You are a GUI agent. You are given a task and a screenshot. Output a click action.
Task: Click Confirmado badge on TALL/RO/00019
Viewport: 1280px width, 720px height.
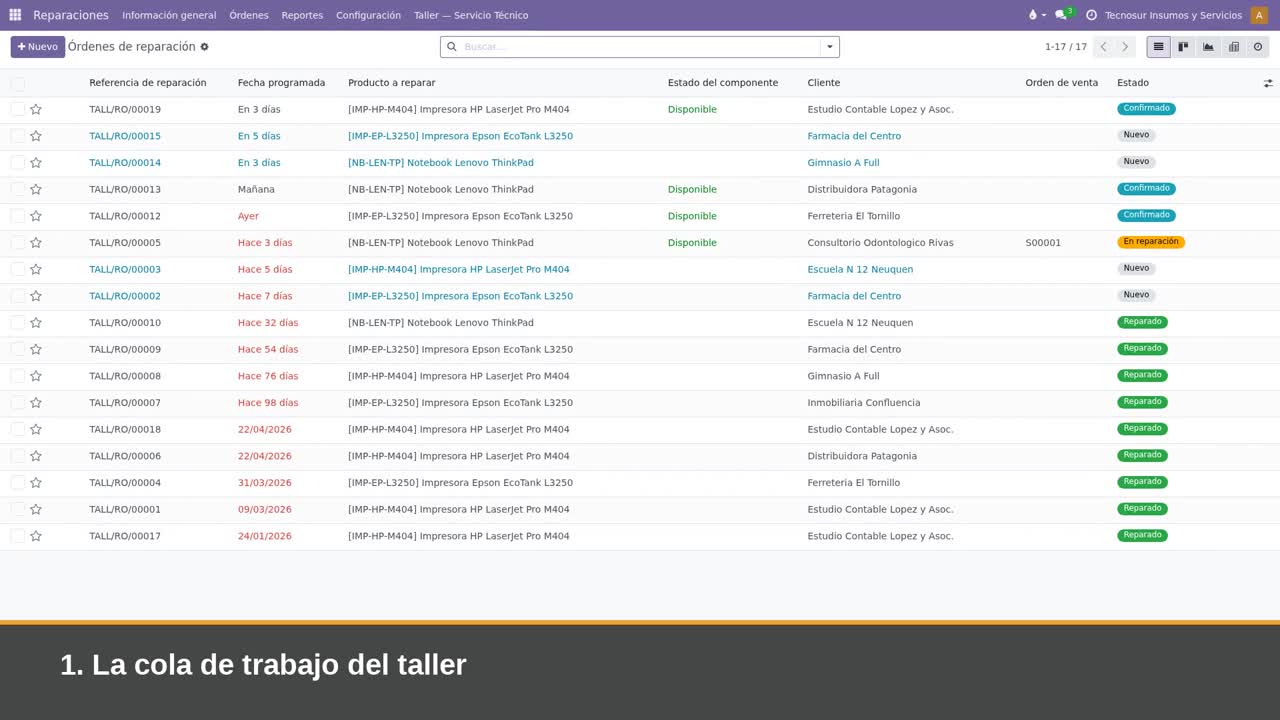1146,108
